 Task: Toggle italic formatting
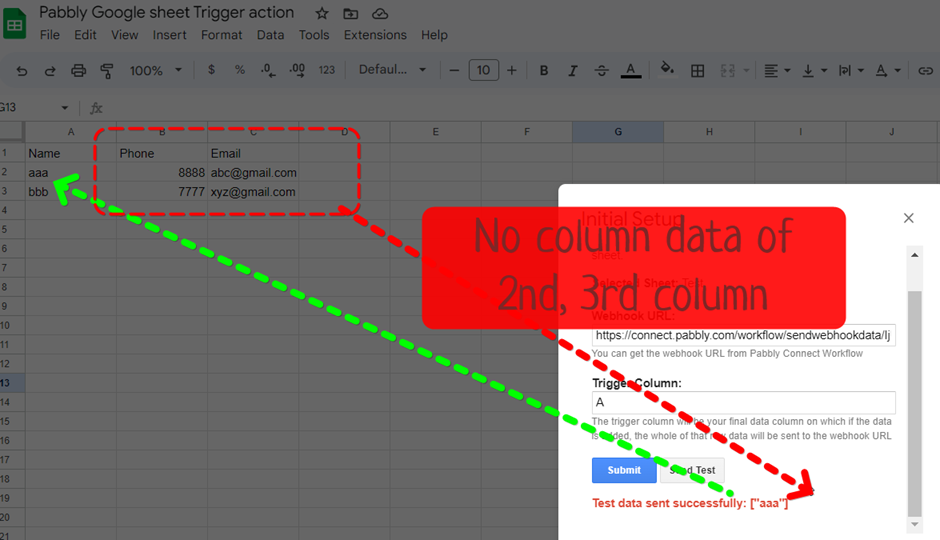[x=573, y=71]
